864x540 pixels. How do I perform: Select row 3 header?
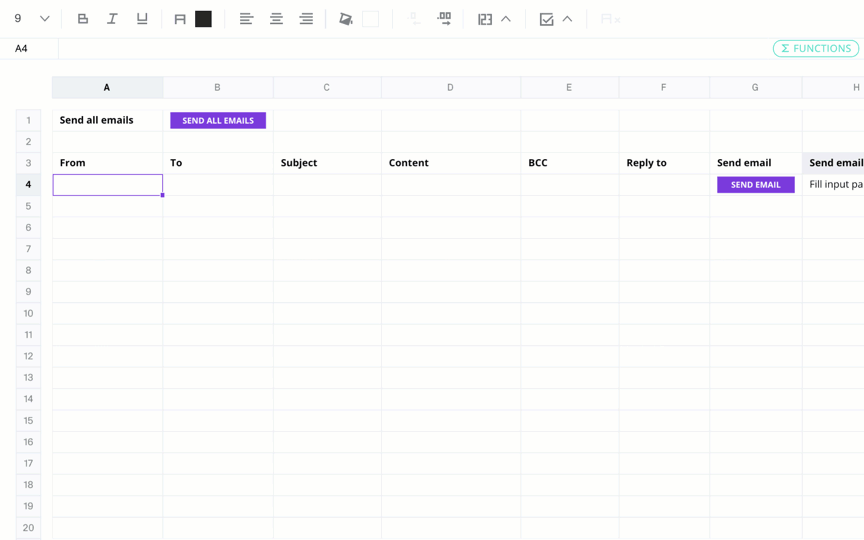29,163
